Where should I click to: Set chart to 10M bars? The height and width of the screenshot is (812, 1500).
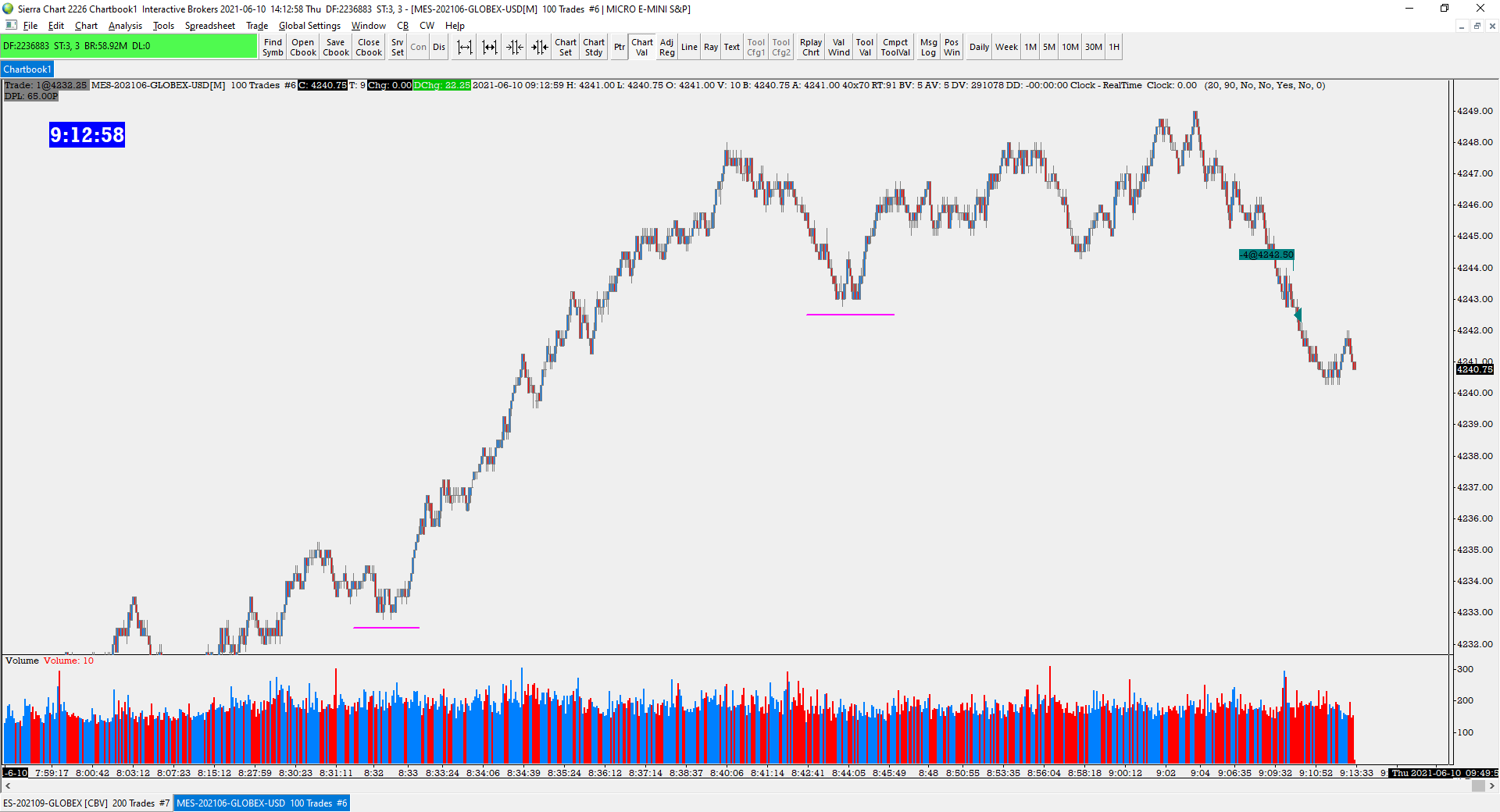(1070, 47)
